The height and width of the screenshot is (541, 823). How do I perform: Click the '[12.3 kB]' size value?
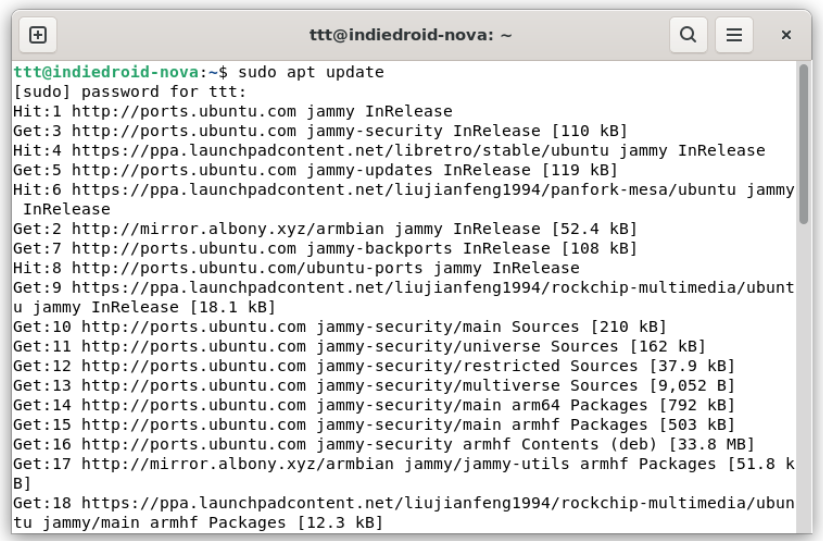tap(340, 523)
